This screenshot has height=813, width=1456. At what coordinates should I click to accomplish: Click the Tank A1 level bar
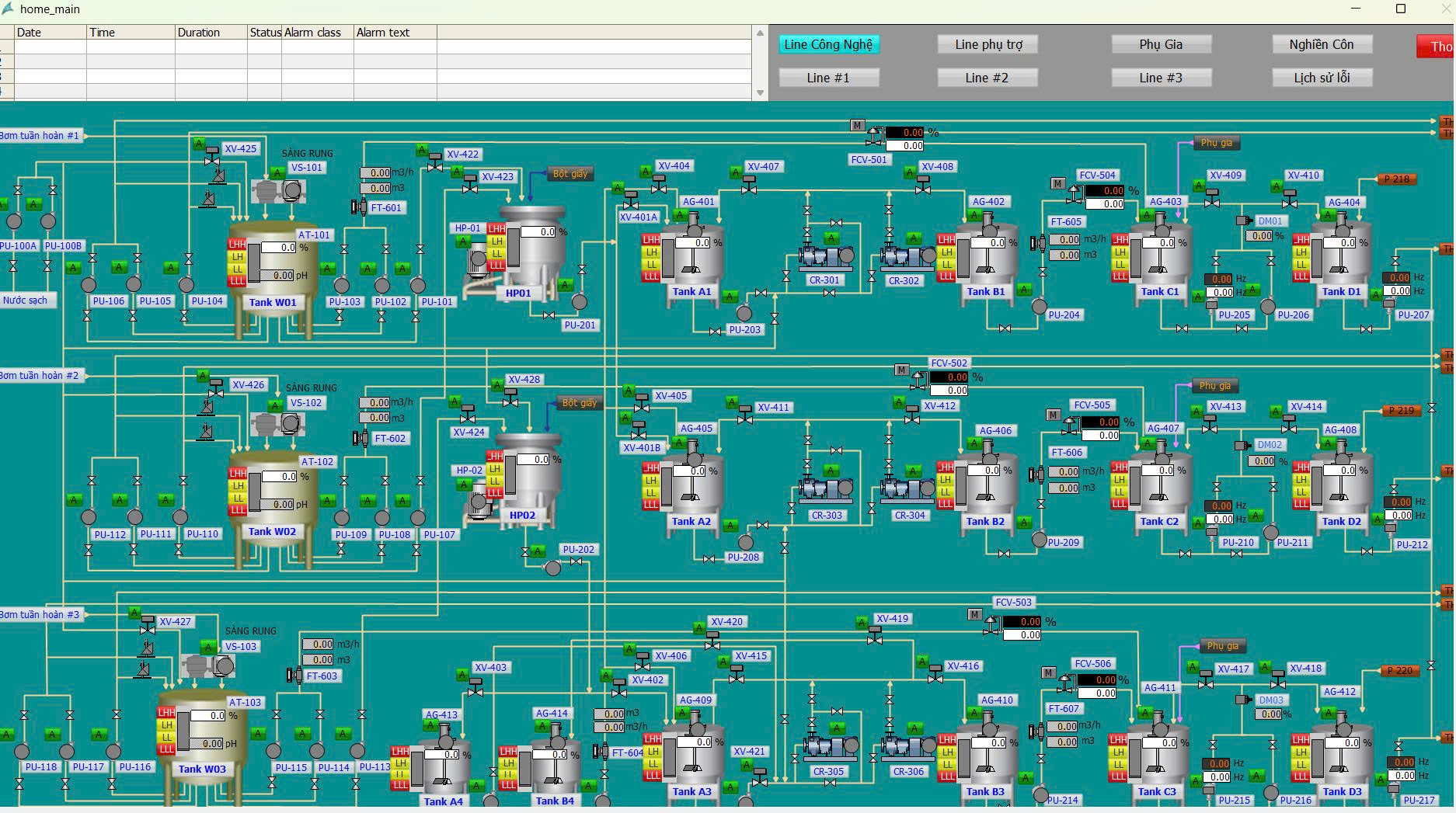coord(668,259)
